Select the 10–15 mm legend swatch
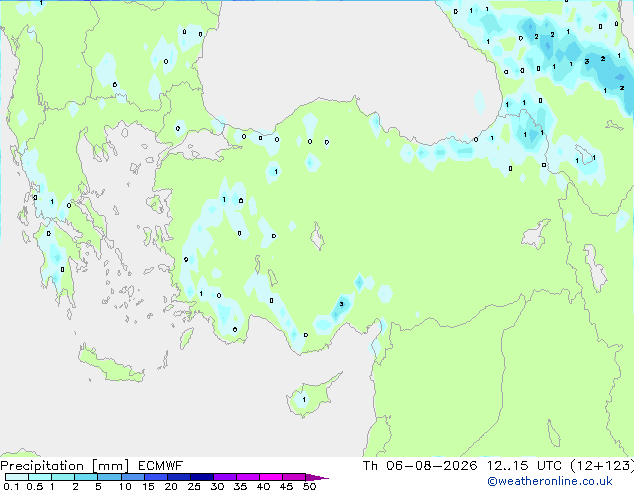634x490 pixels. [x=132, y=477]
